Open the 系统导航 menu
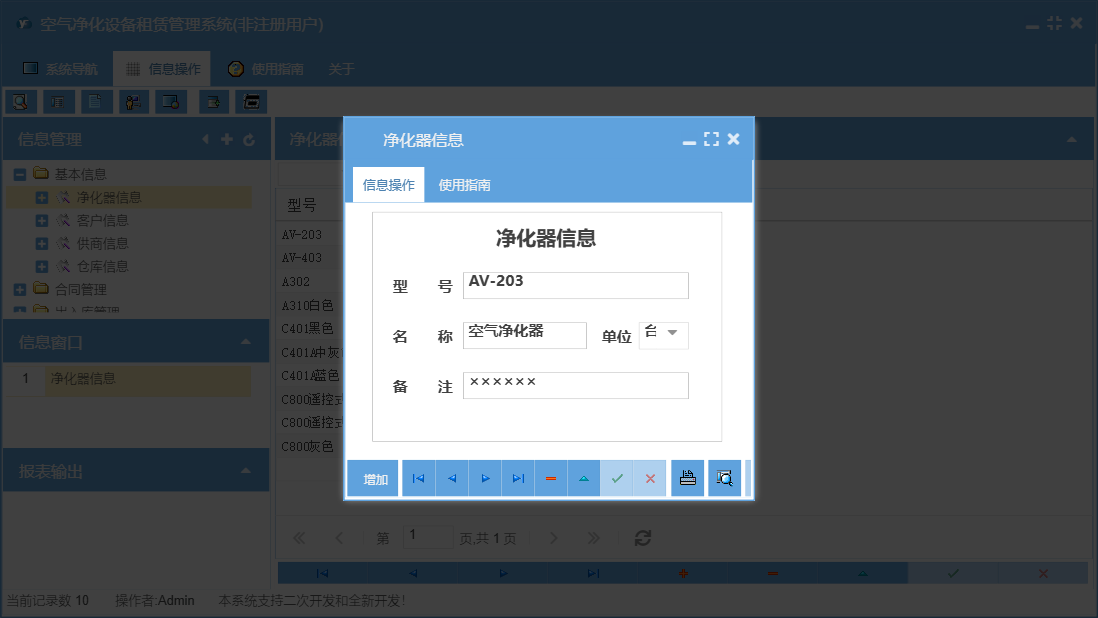Screen dimensions: 1098x618 [62, 68]
